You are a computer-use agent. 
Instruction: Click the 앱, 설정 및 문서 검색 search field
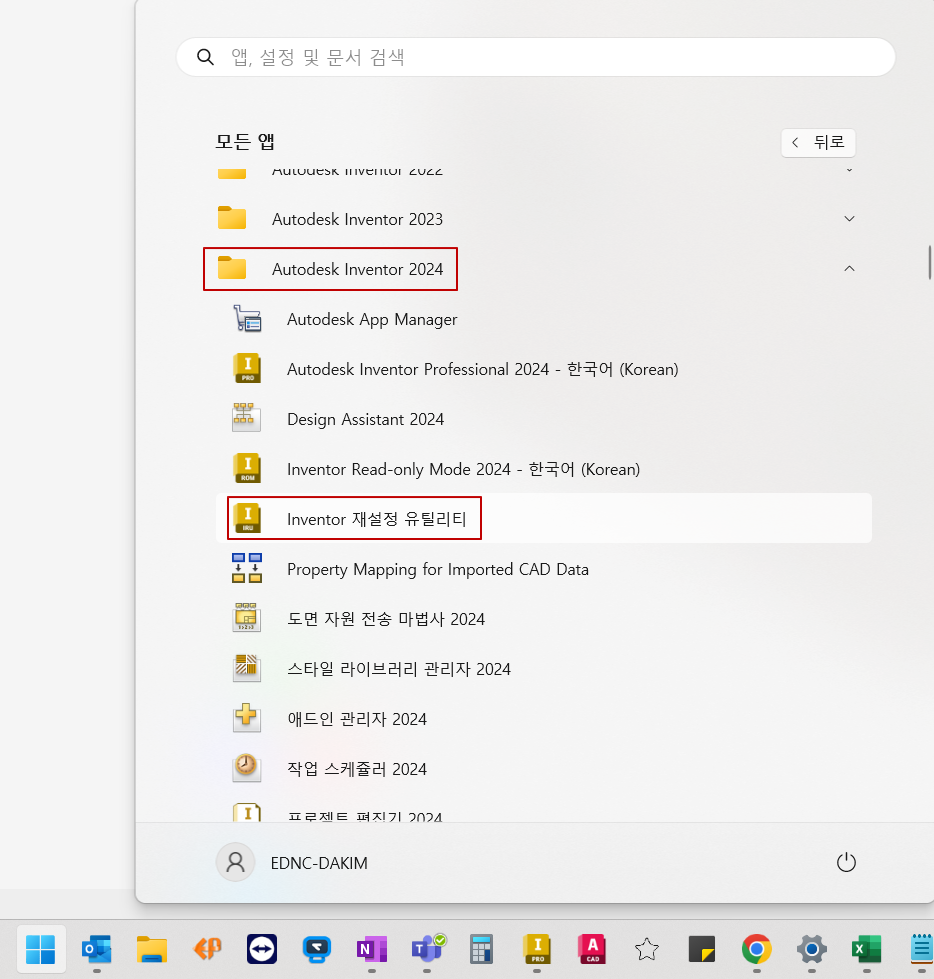536,57
